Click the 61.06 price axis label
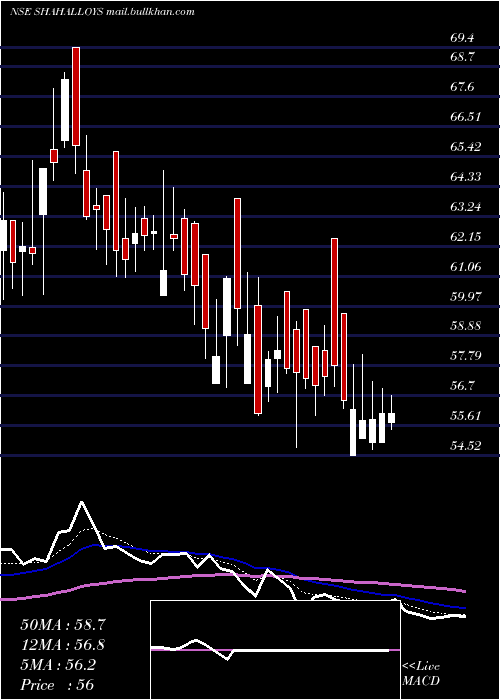Image resolution: width=500 pixels, height=700 pixels. pyautogui.click(x=466, y=267)
